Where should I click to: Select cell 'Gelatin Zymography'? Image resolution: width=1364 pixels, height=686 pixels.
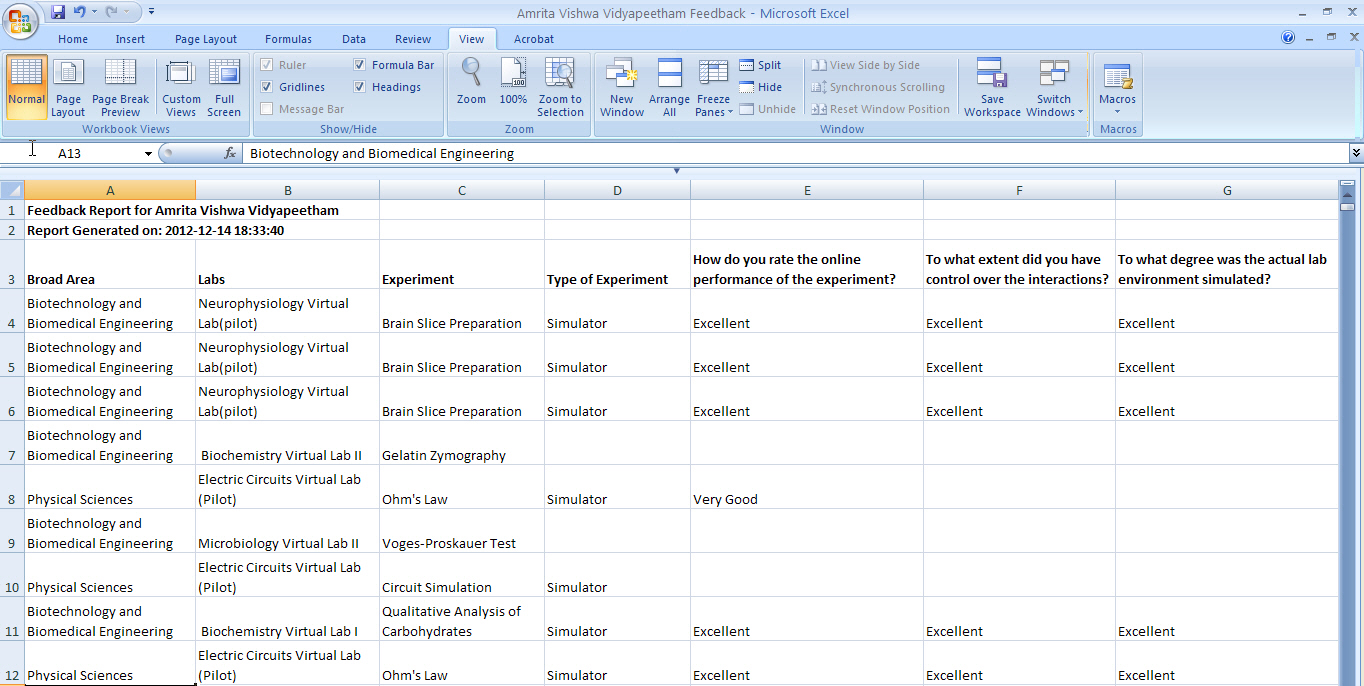coord(462,443)
